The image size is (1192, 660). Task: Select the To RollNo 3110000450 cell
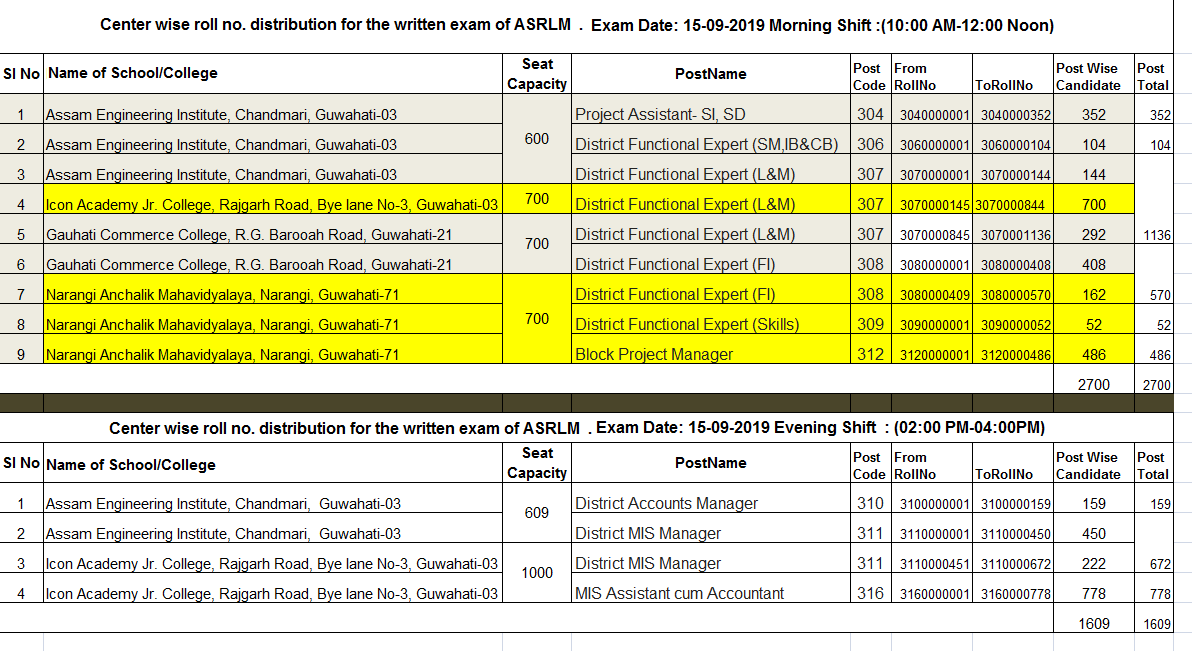[x=1013, y=528]
